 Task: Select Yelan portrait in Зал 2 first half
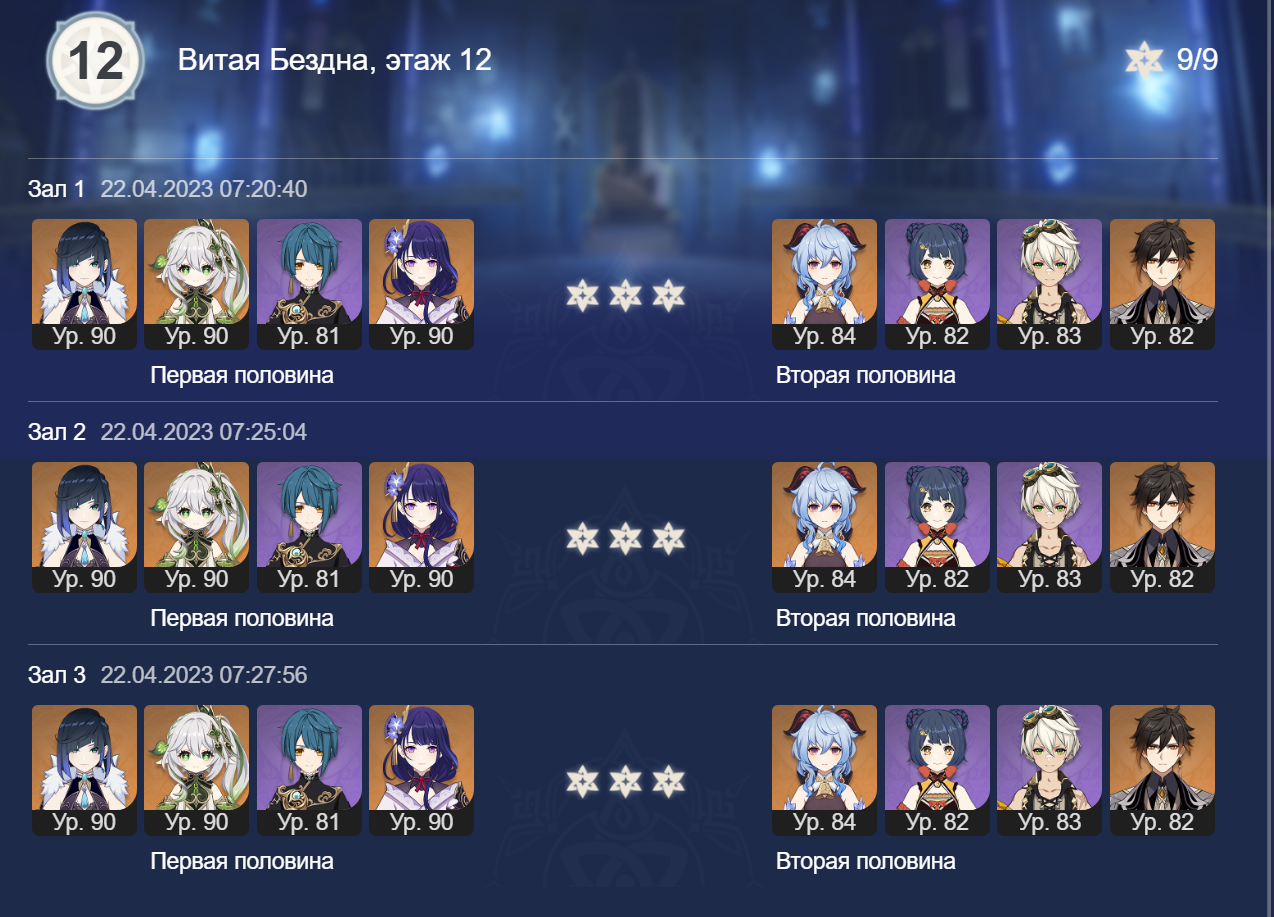(84, 527)
